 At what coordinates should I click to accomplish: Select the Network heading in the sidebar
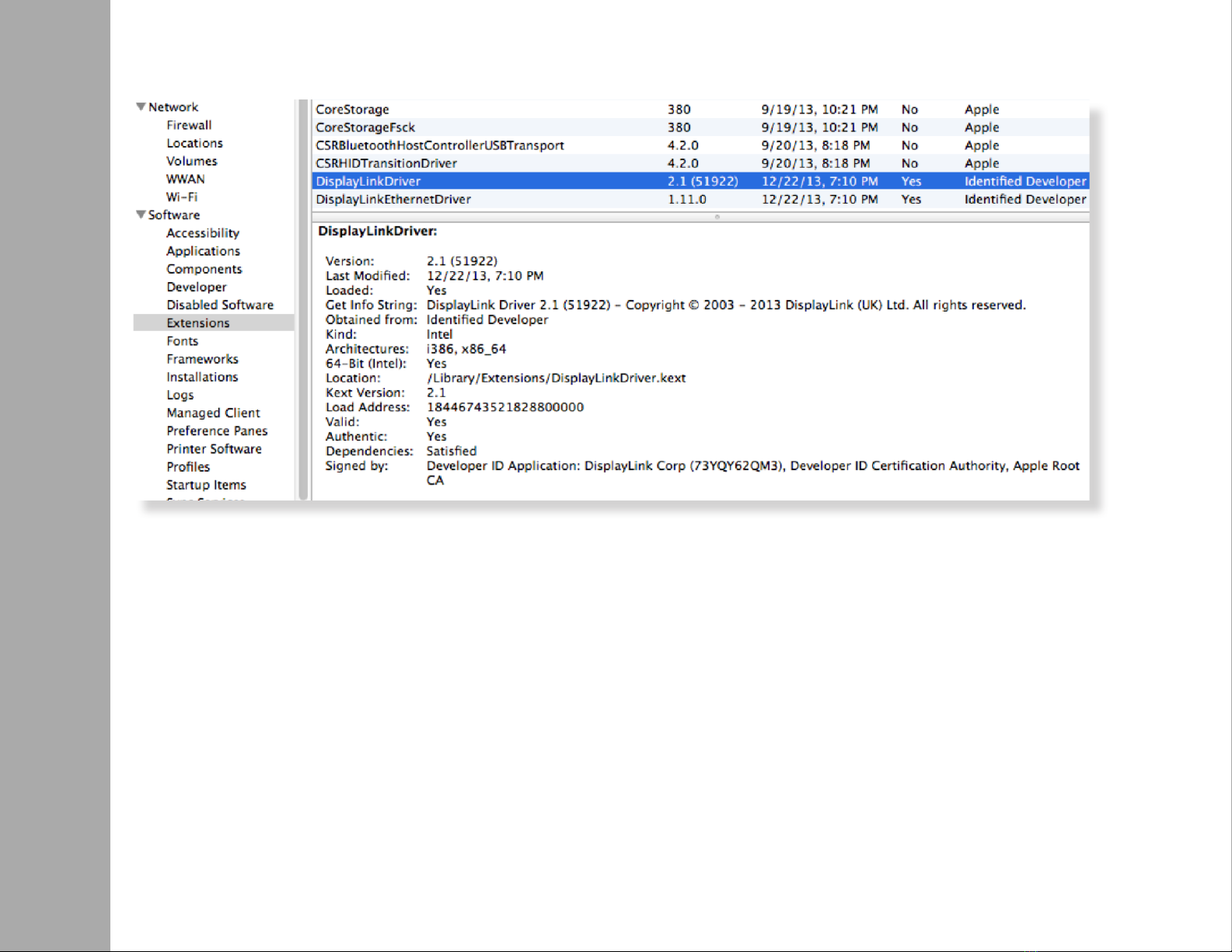point(173,107)
